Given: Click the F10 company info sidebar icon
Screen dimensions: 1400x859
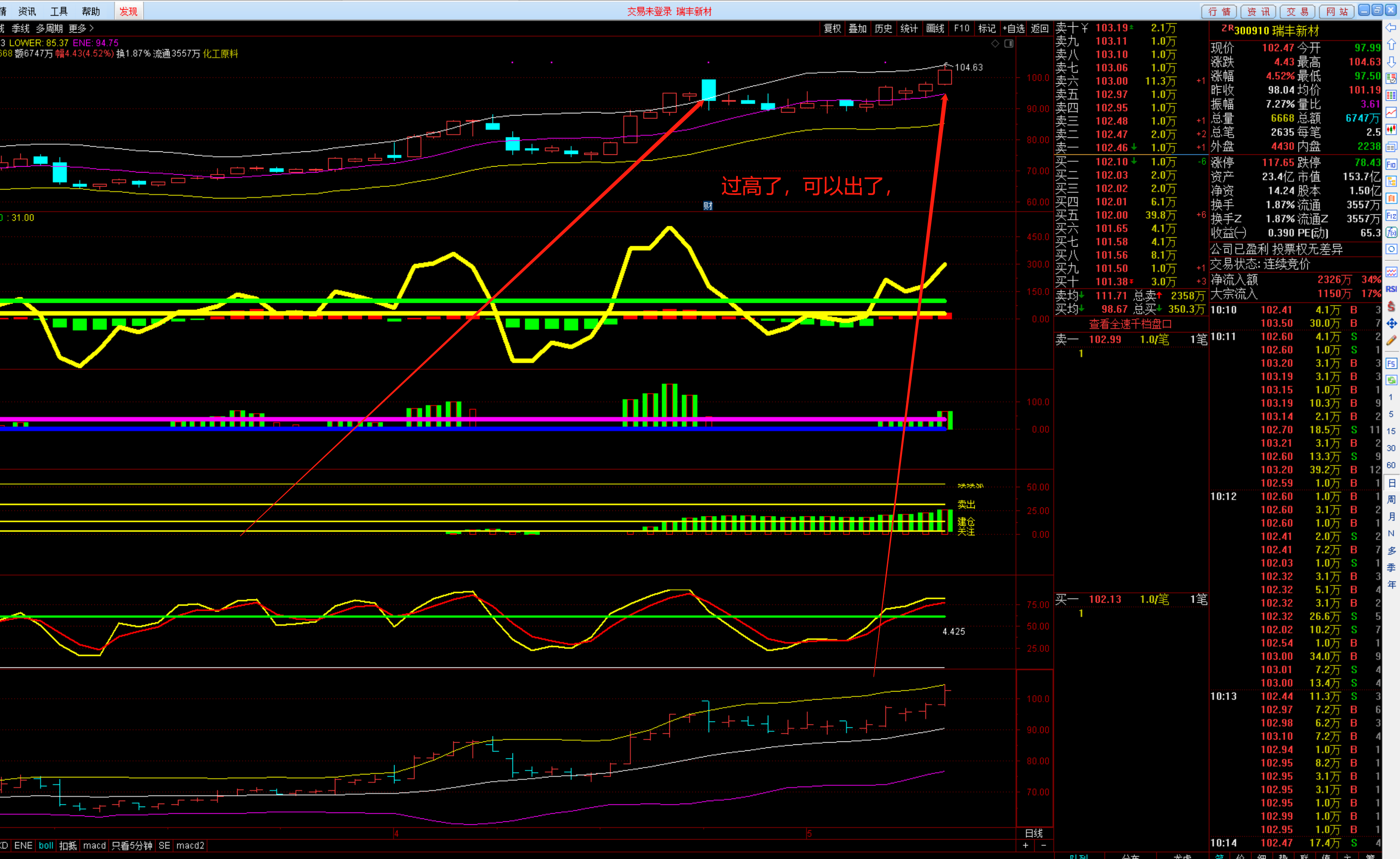Looking at the screenshot, I should 1391,164.
